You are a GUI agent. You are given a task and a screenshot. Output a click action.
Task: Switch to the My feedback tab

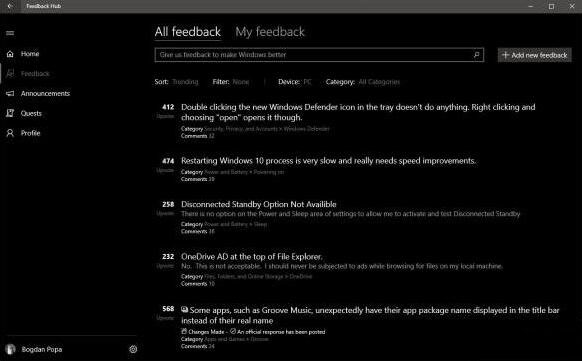click(x=270, y=32)
